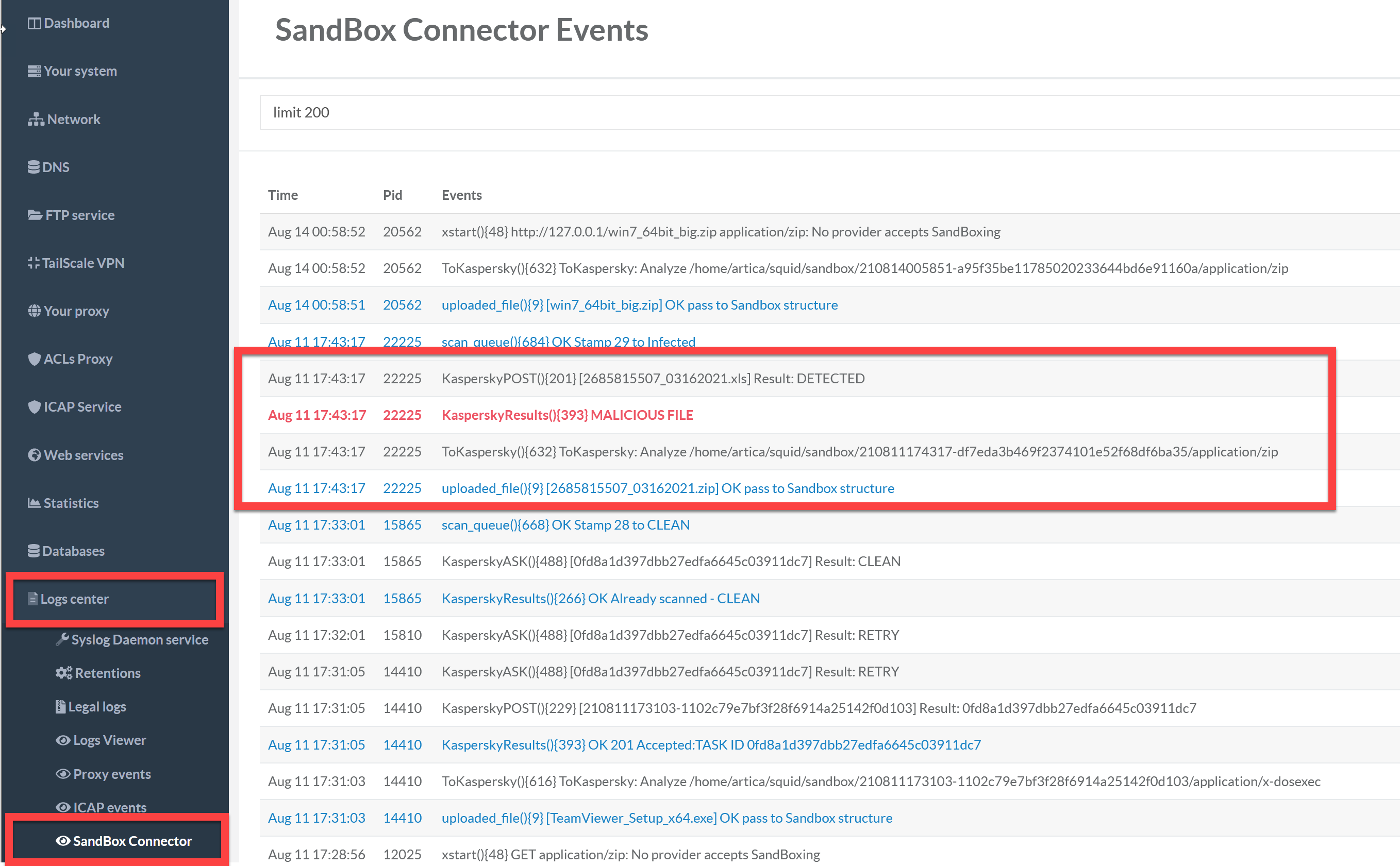Click the Network hierarchy icon
The width and height of the screenshot is (1400, 866).
coord(36,119)
